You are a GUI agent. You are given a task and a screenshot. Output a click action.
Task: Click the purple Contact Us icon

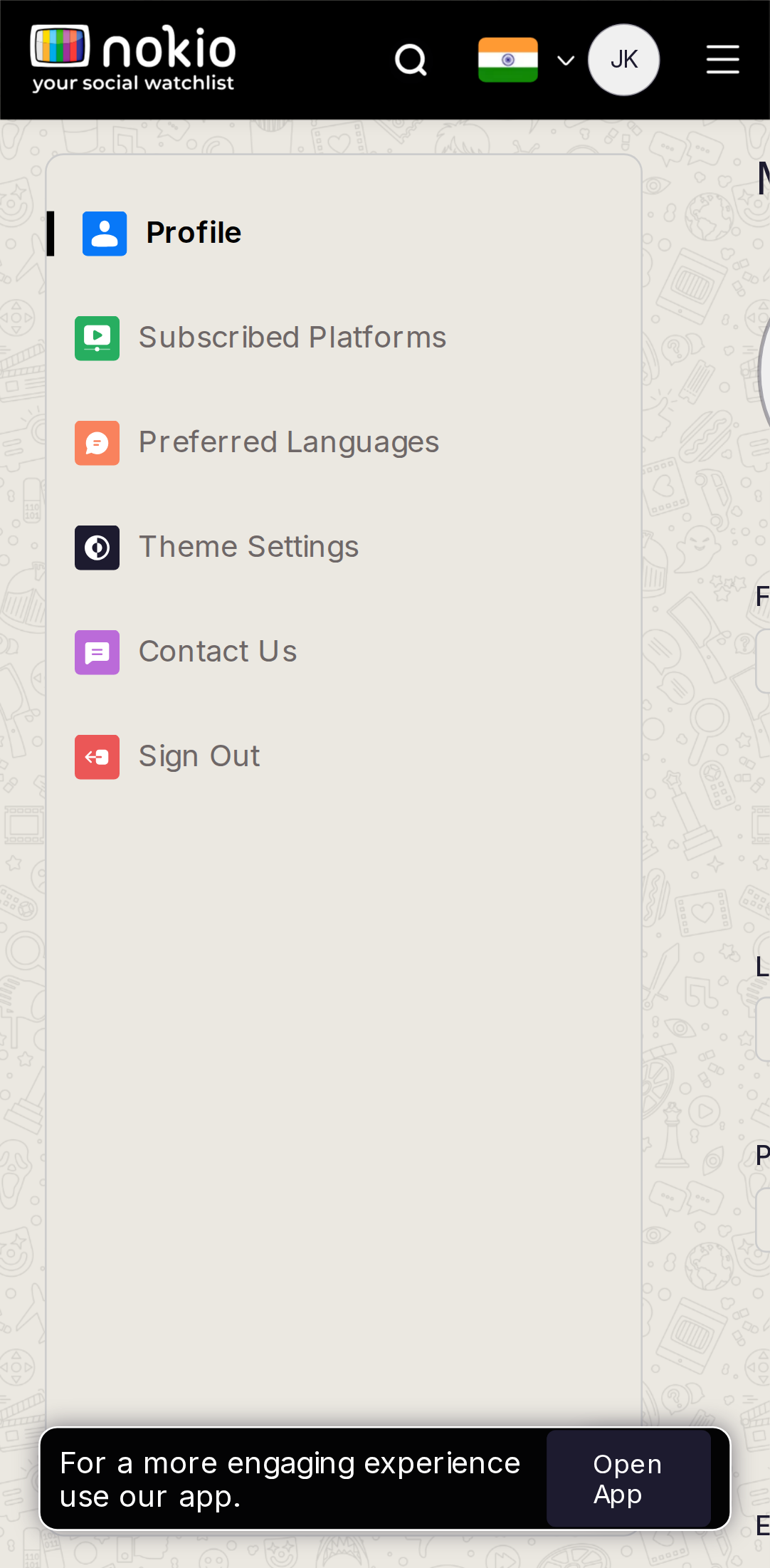coord(97,652)
